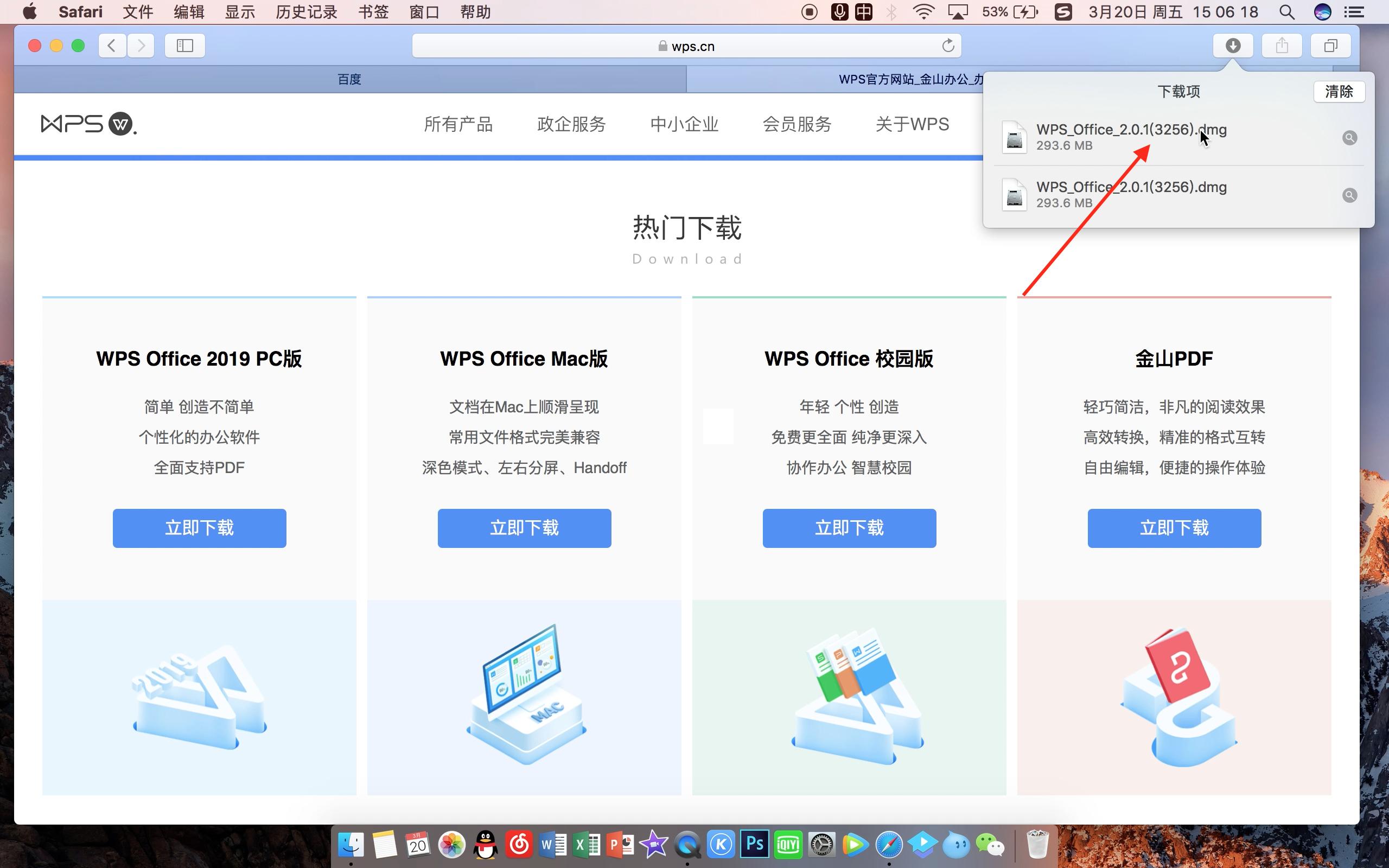Download 金山PDF via 立即下载

point(1174,527)
